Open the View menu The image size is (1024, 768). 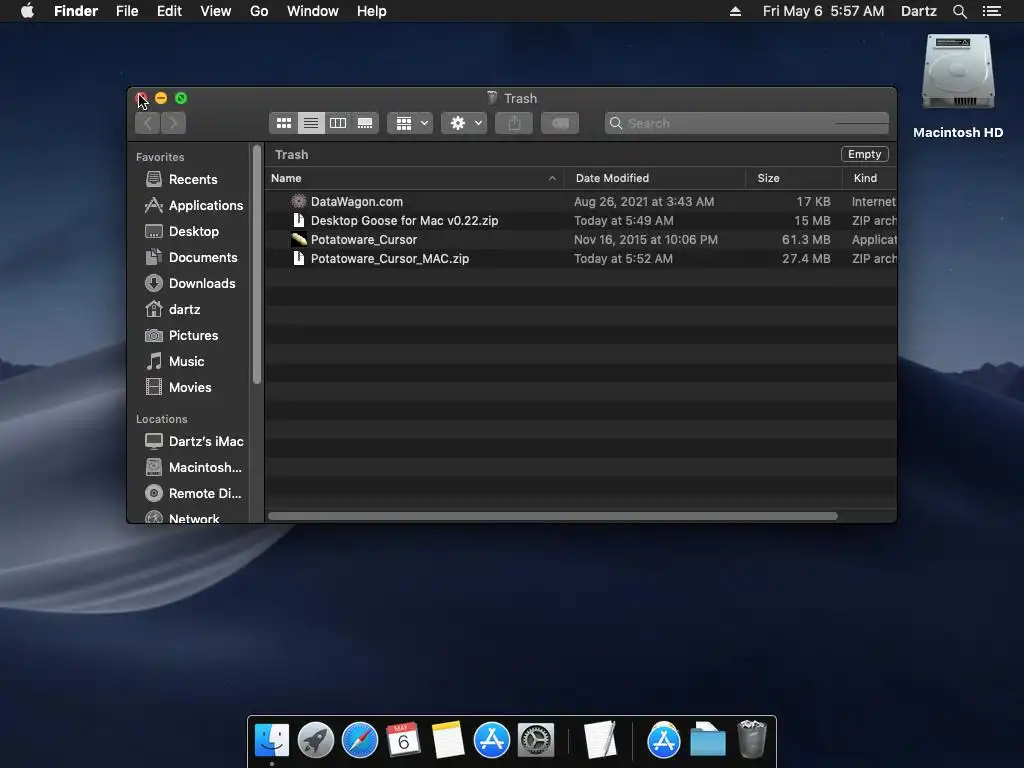point(216,11)
